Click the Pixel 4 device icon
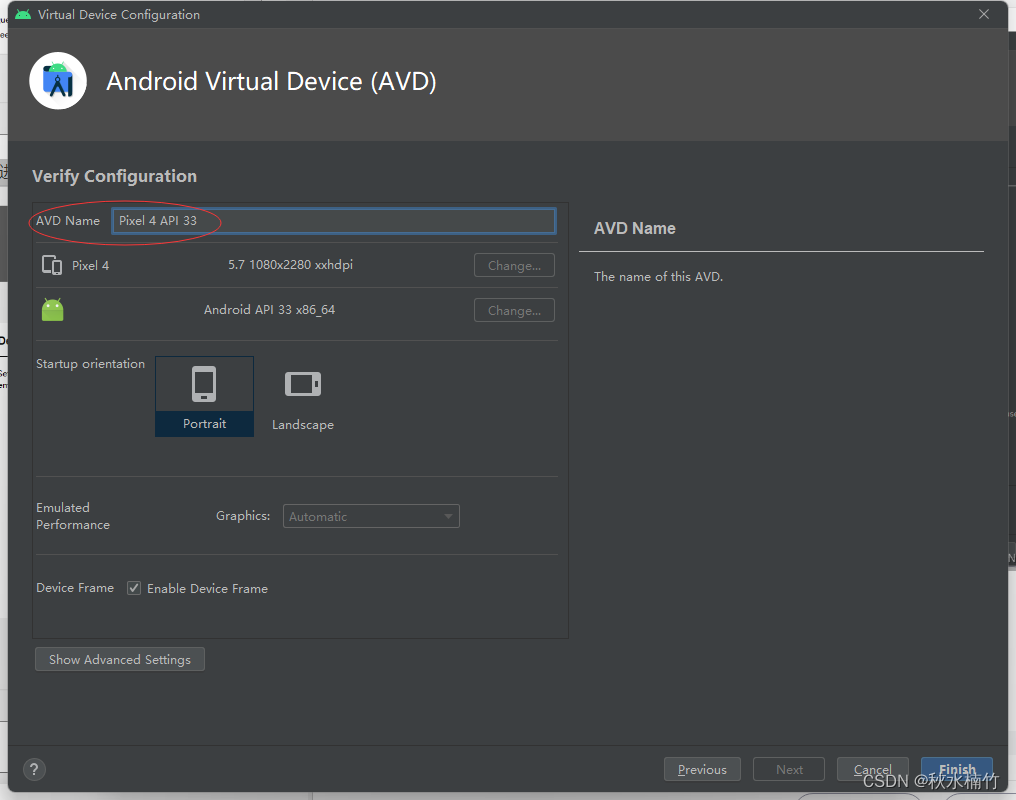Screen dimensions: 1016x800 coord(52,265)
